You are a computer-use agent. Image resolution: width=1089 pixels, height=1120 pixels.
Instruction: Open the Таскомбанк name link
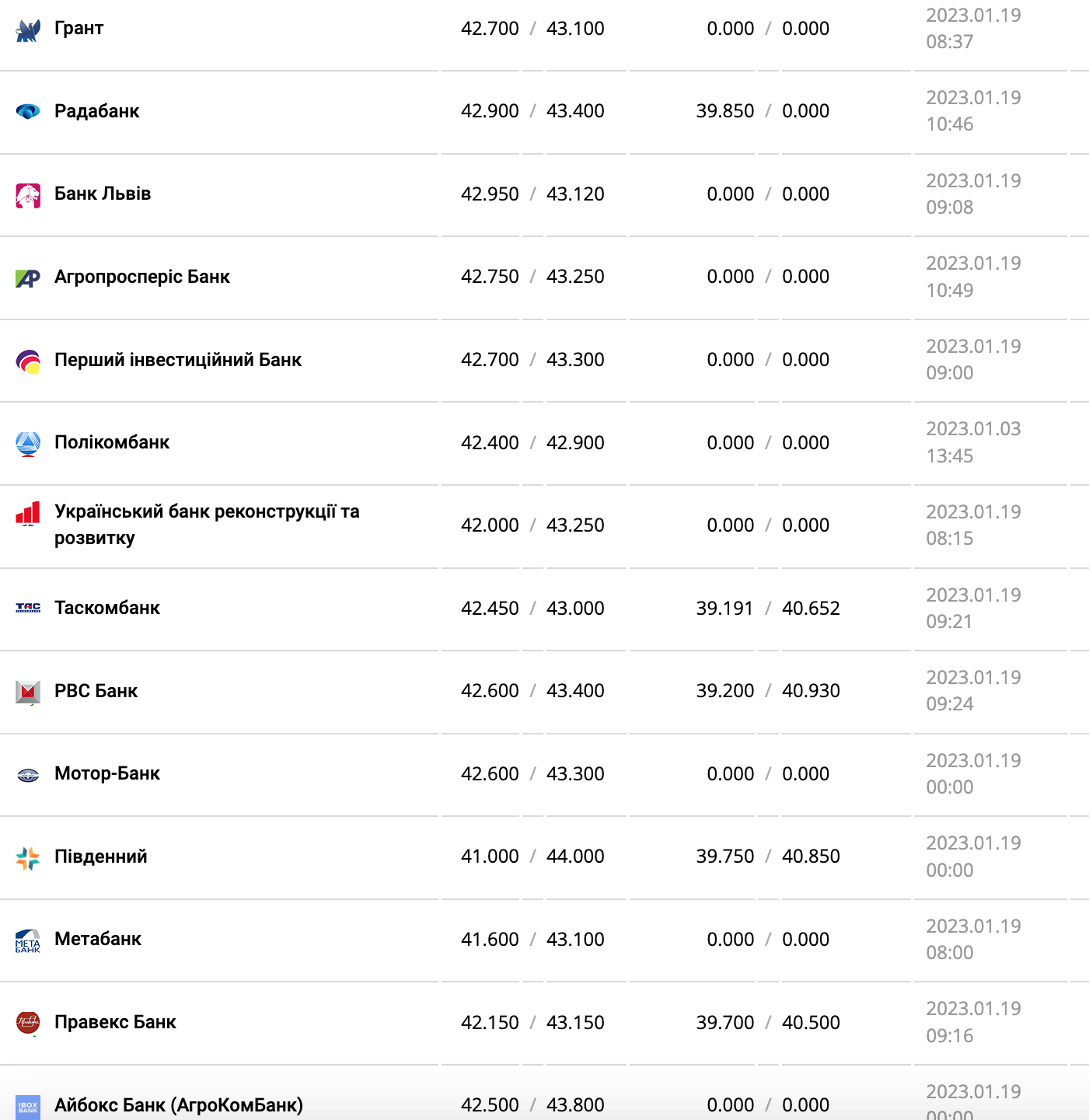coord(107,608)
